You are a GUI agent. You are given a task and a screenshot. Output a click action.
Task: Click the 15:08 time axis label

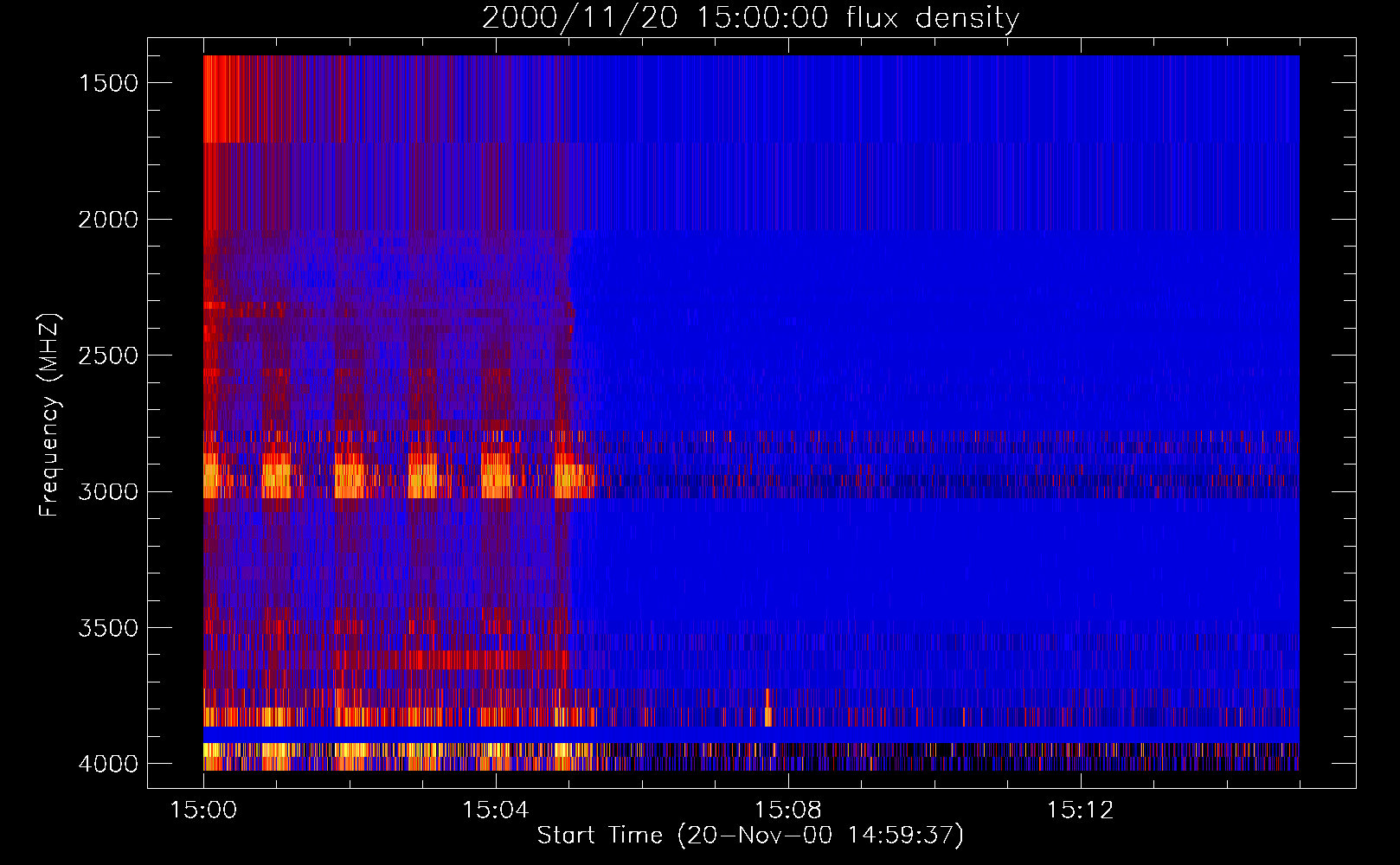point(787,811)
